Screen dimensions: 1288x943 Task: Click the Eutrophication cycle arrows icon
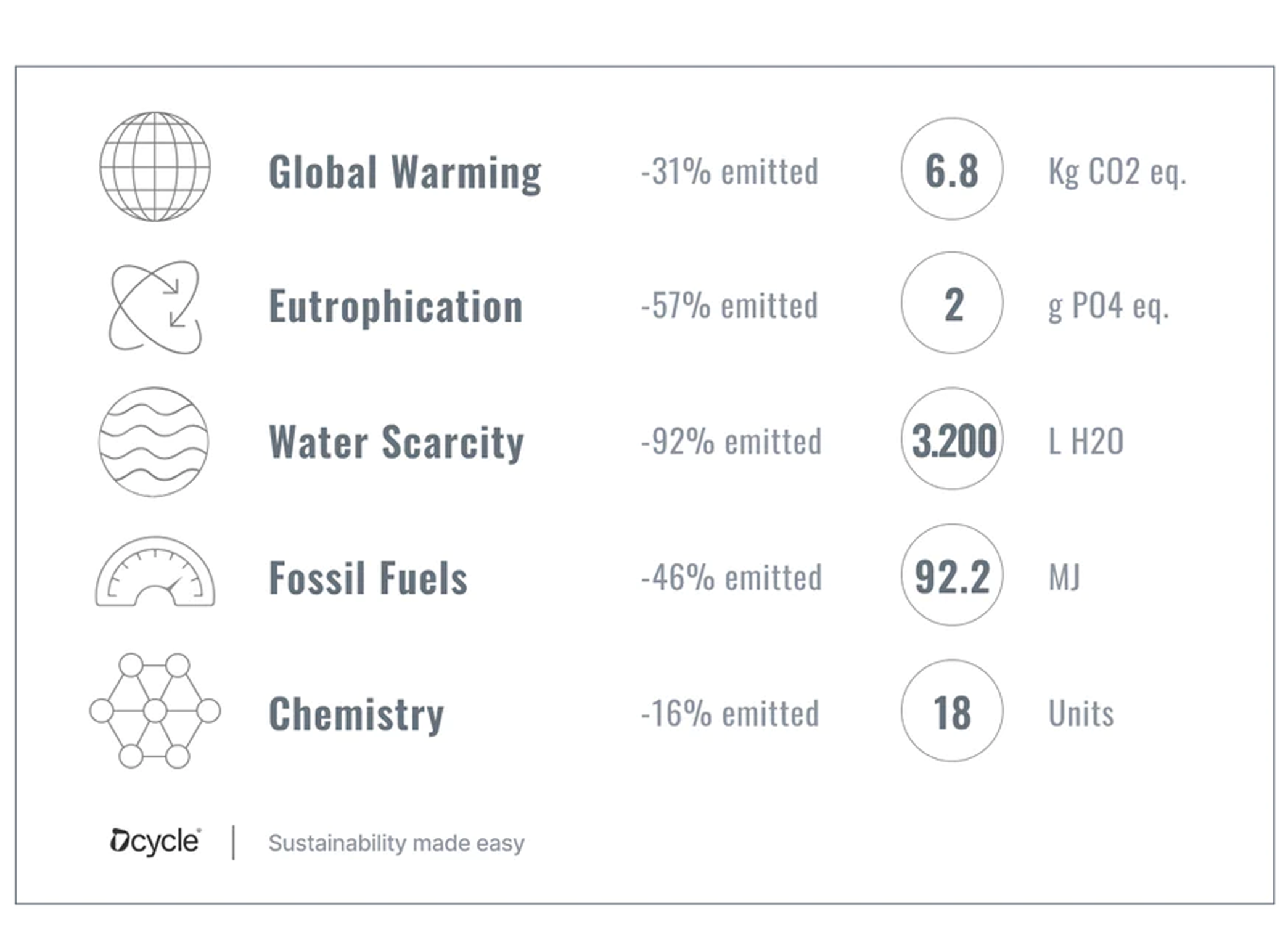pyautogui.click(x=155, y=307)
